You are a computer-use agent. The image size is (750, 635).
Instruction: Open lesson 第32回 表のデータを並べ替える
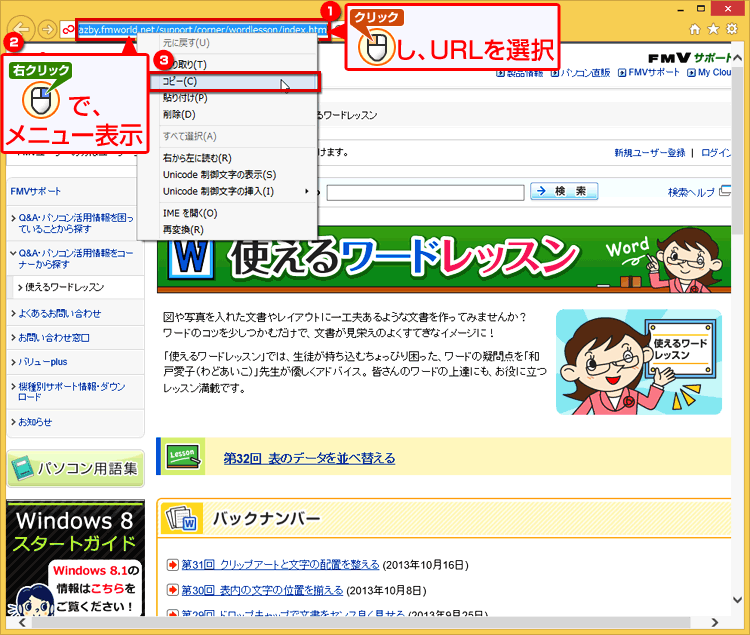[309, 459]
